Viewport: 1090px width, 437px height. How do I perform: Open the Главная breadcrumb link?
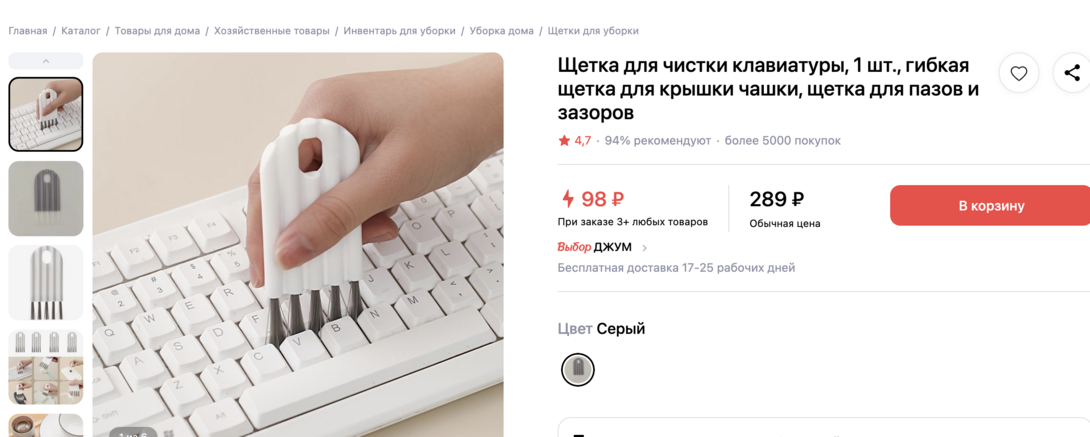28,31
